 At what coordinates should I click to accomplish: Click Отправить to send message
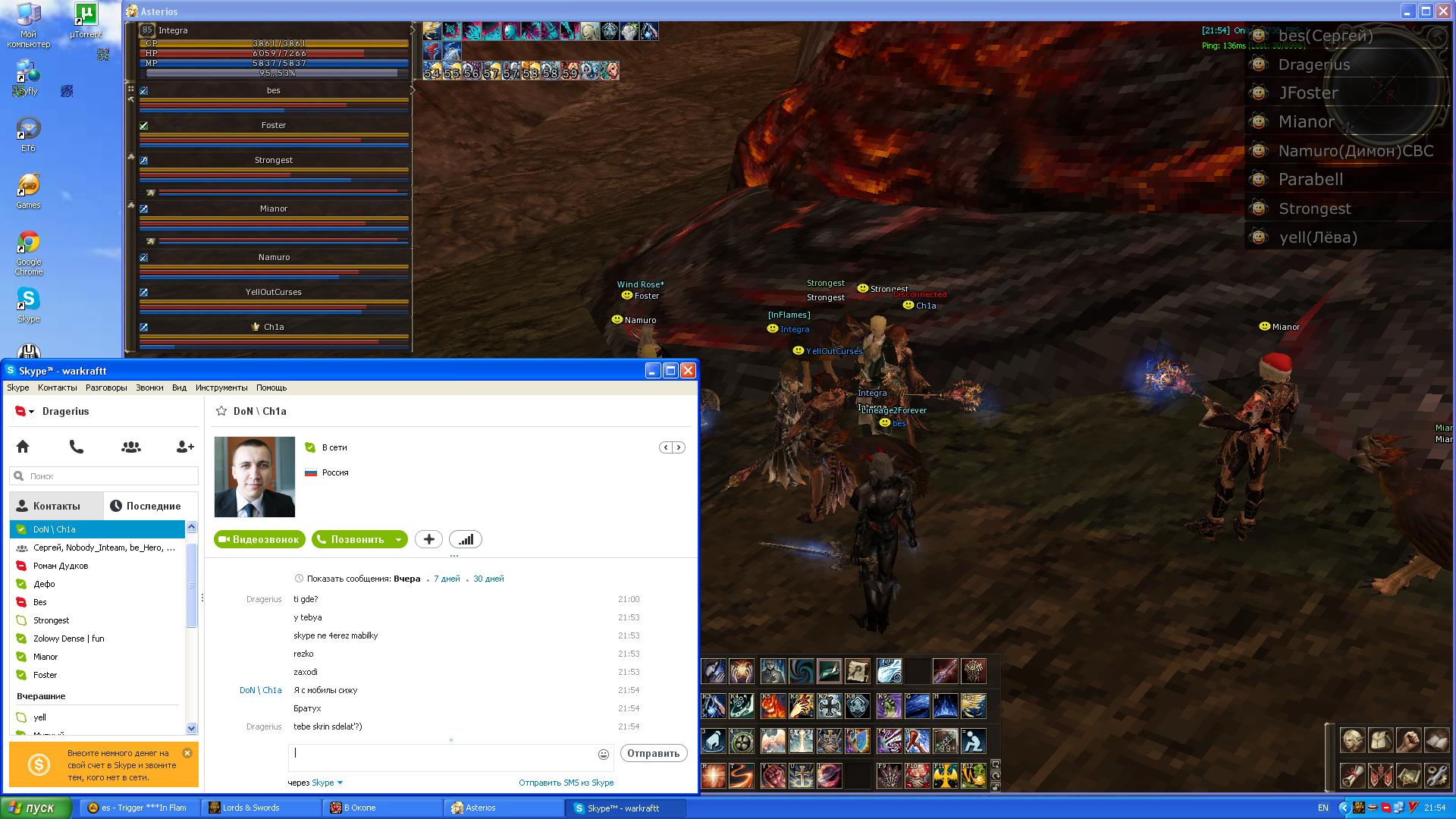[654, 753]
